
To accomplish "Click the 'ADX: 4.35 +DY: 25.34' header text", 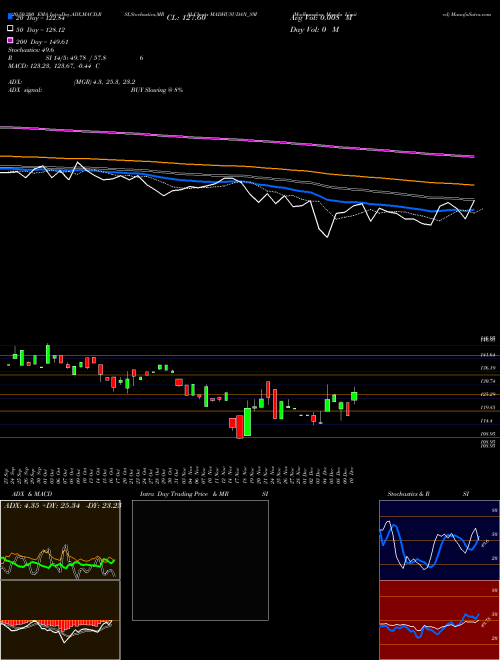I will 43,505.
